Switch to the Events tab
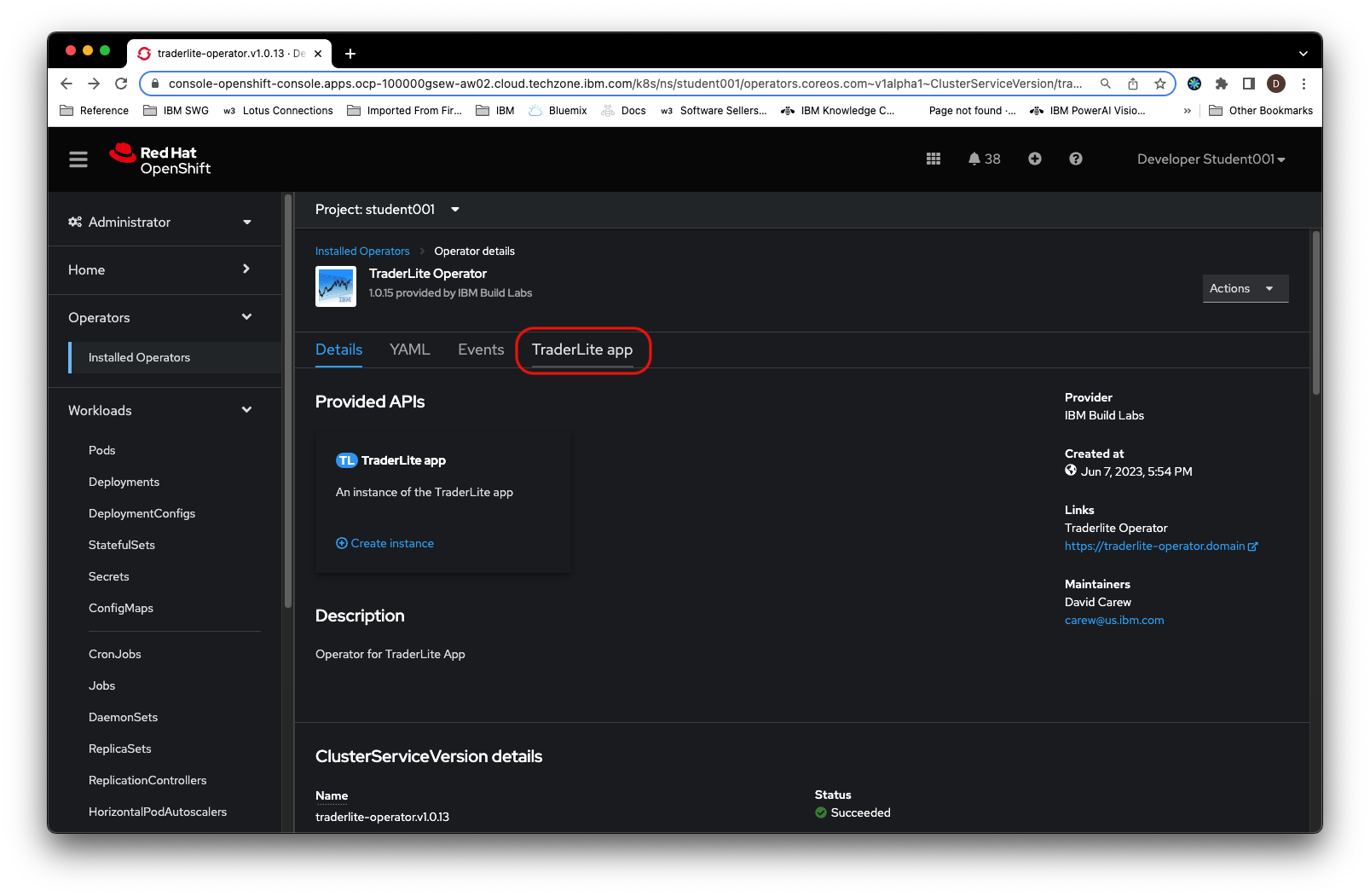This screenshot has width=1370, height=896. tap(481, 350)
